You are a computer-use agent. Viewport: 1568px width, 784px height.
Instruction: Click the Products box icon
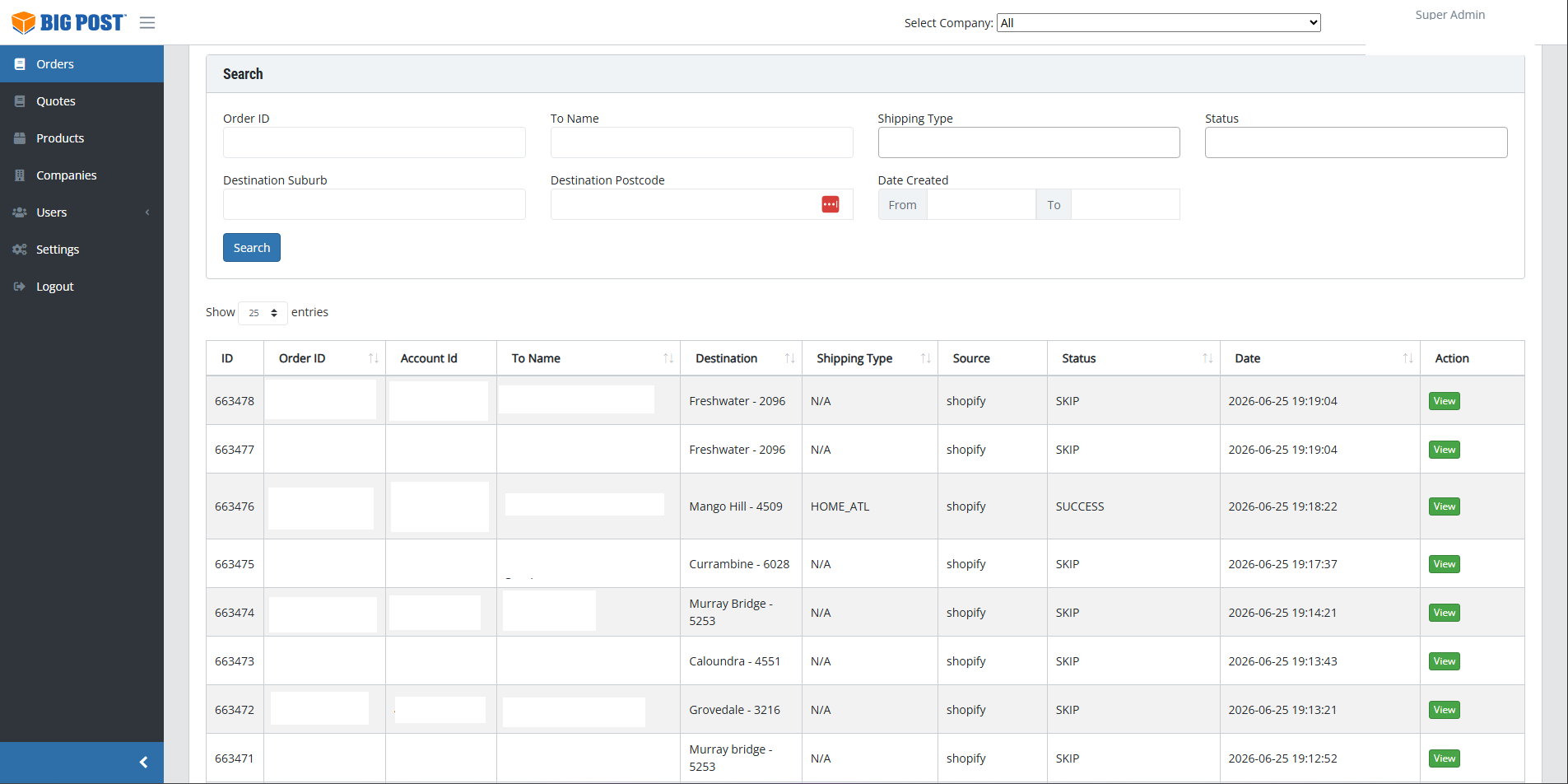tap(20, 138)
